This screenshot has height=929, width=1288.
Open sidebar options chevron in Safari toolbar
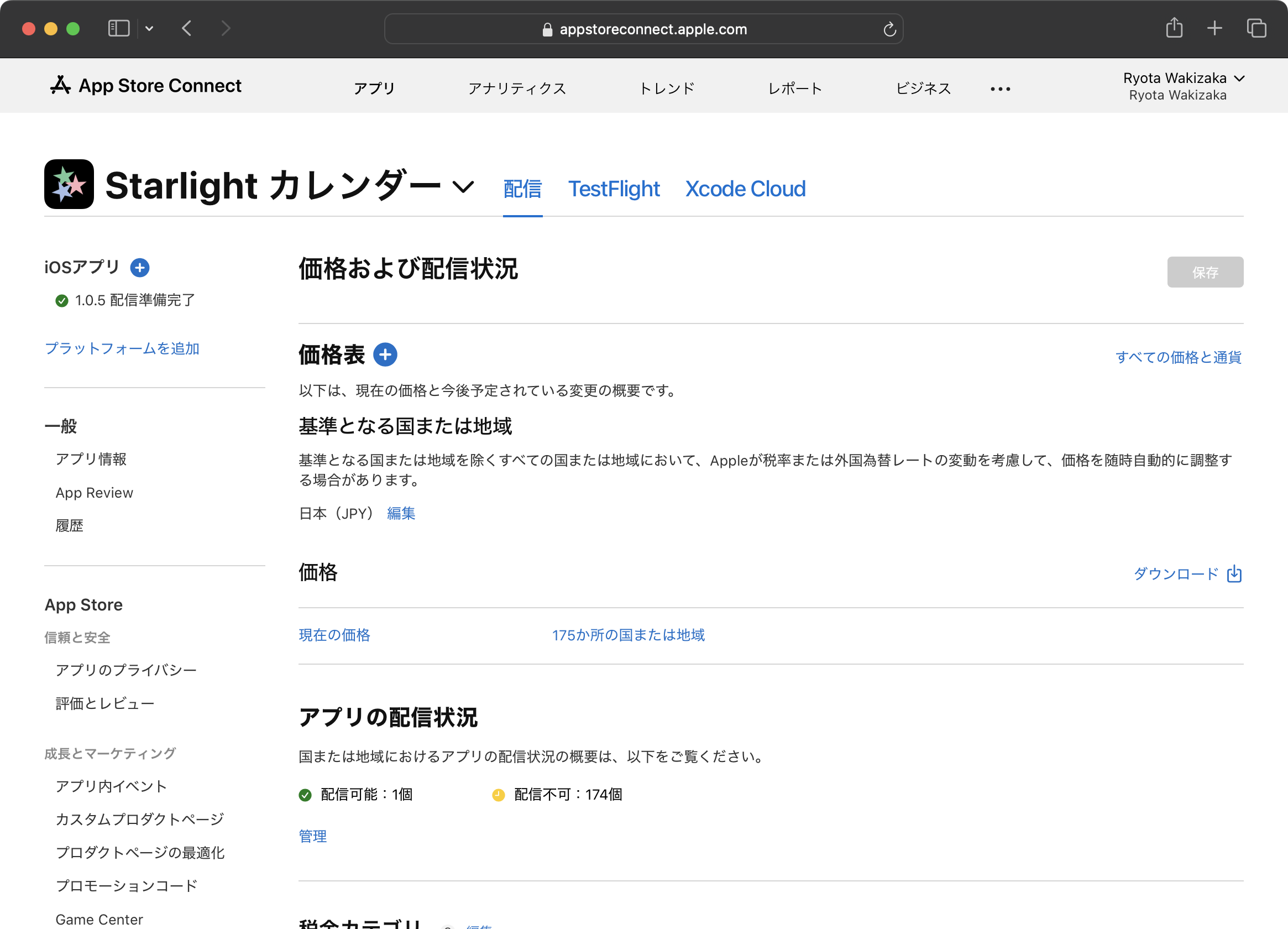(149, 28)
